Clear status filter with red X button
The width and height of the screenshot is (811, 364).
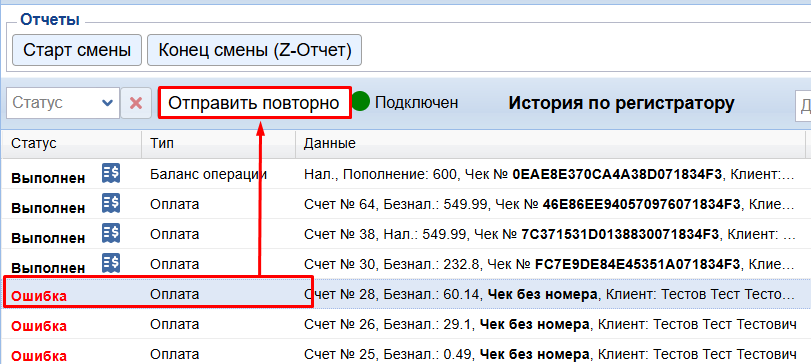tap(136, 103)
